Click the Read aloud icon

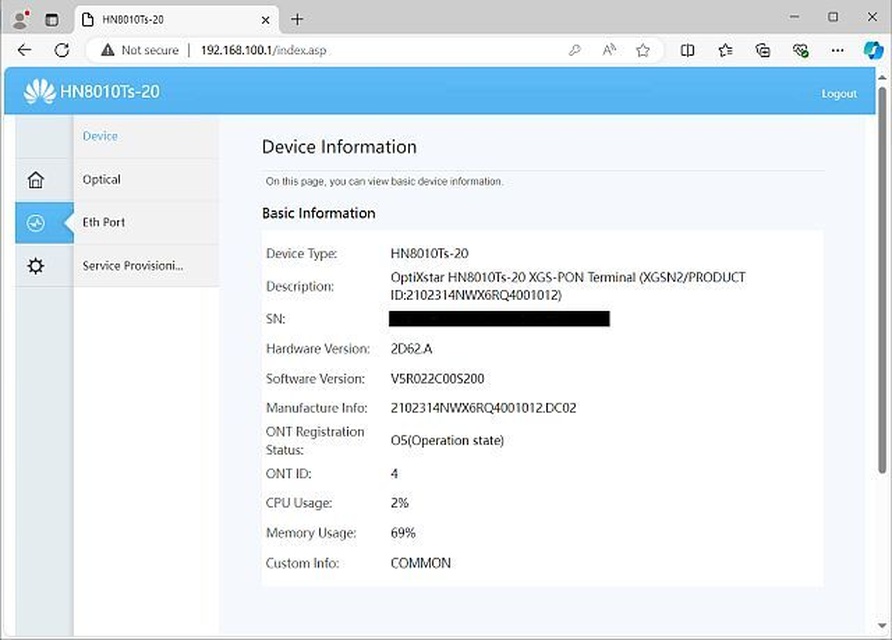[609, 50]
